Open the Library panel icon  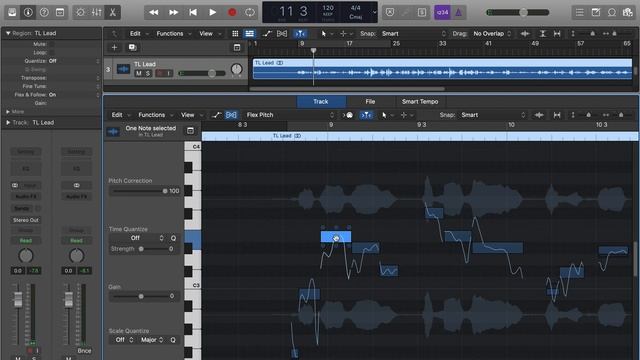pyautogui.click(x=12, y=12)
